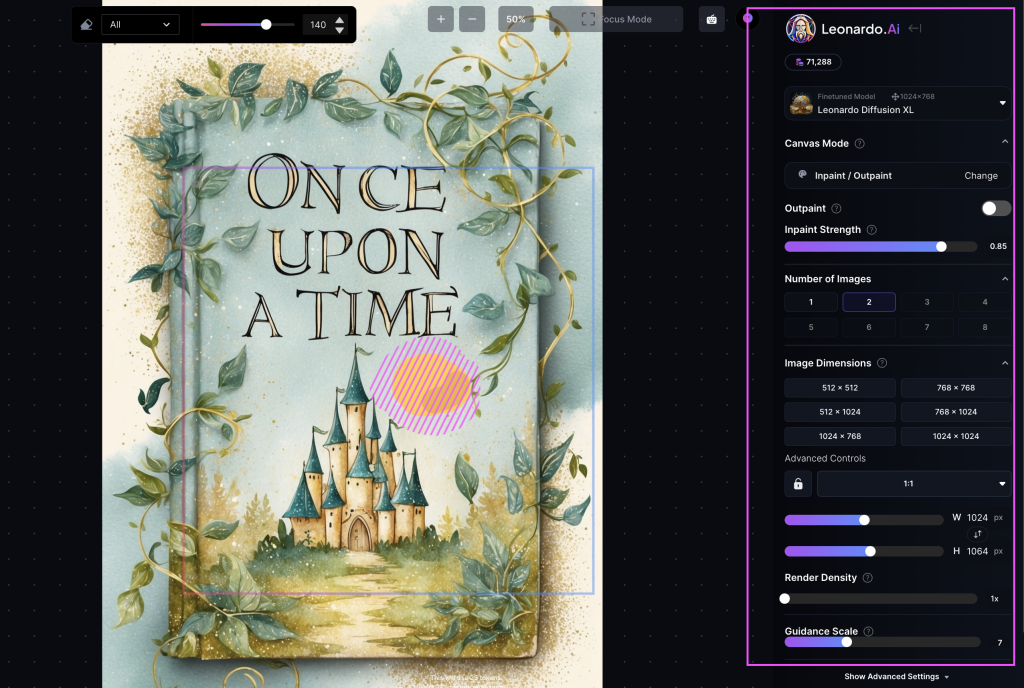Click the zoom out minus button
This screenshot has width=1024, height=688.
pos(472,19)
